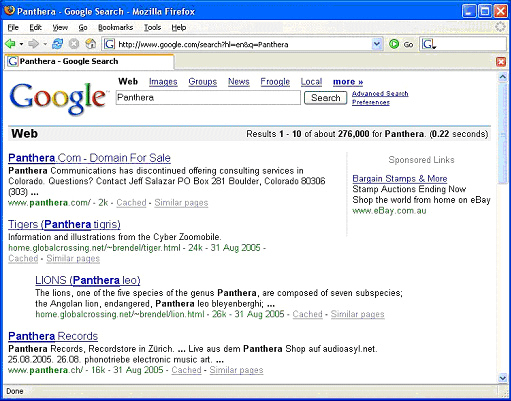This screenshot has height=401, width=511.
Task: Open the Tools menu
Action: (152, 28)
